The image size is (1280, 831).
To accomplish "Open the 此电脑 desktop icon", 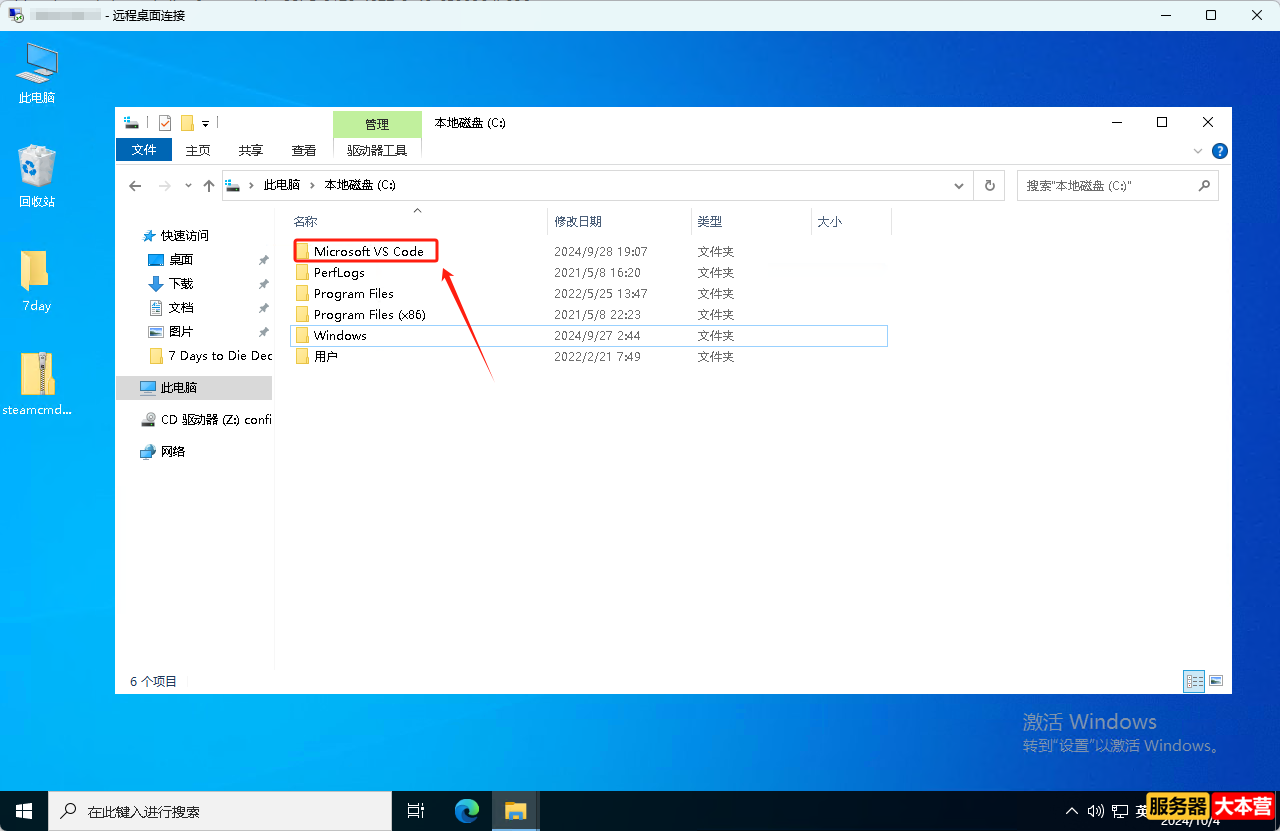I will pos(37,73).
